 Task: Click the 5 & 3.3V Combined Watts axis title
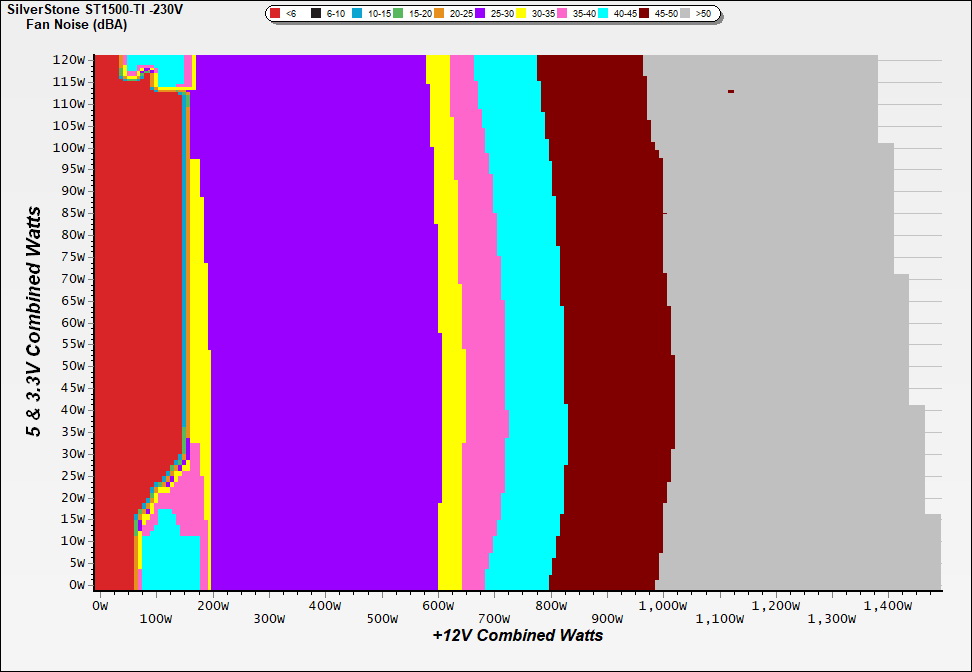pyautogui.click(x=34, y=322)
